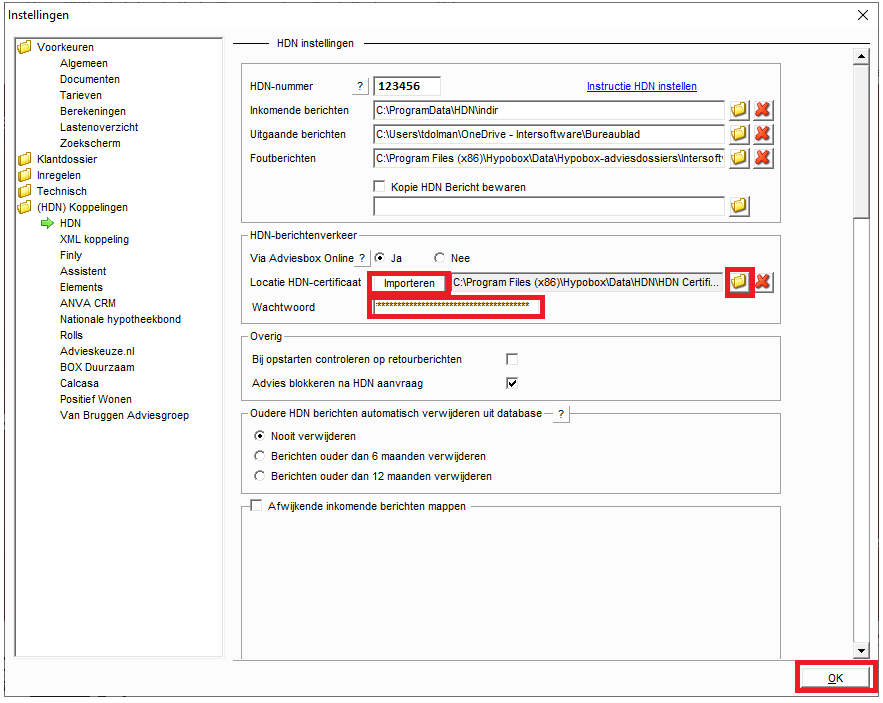The image size is (883, 703).
Task: Click the Voorkeuren folder icon
Action: point(24,47)
